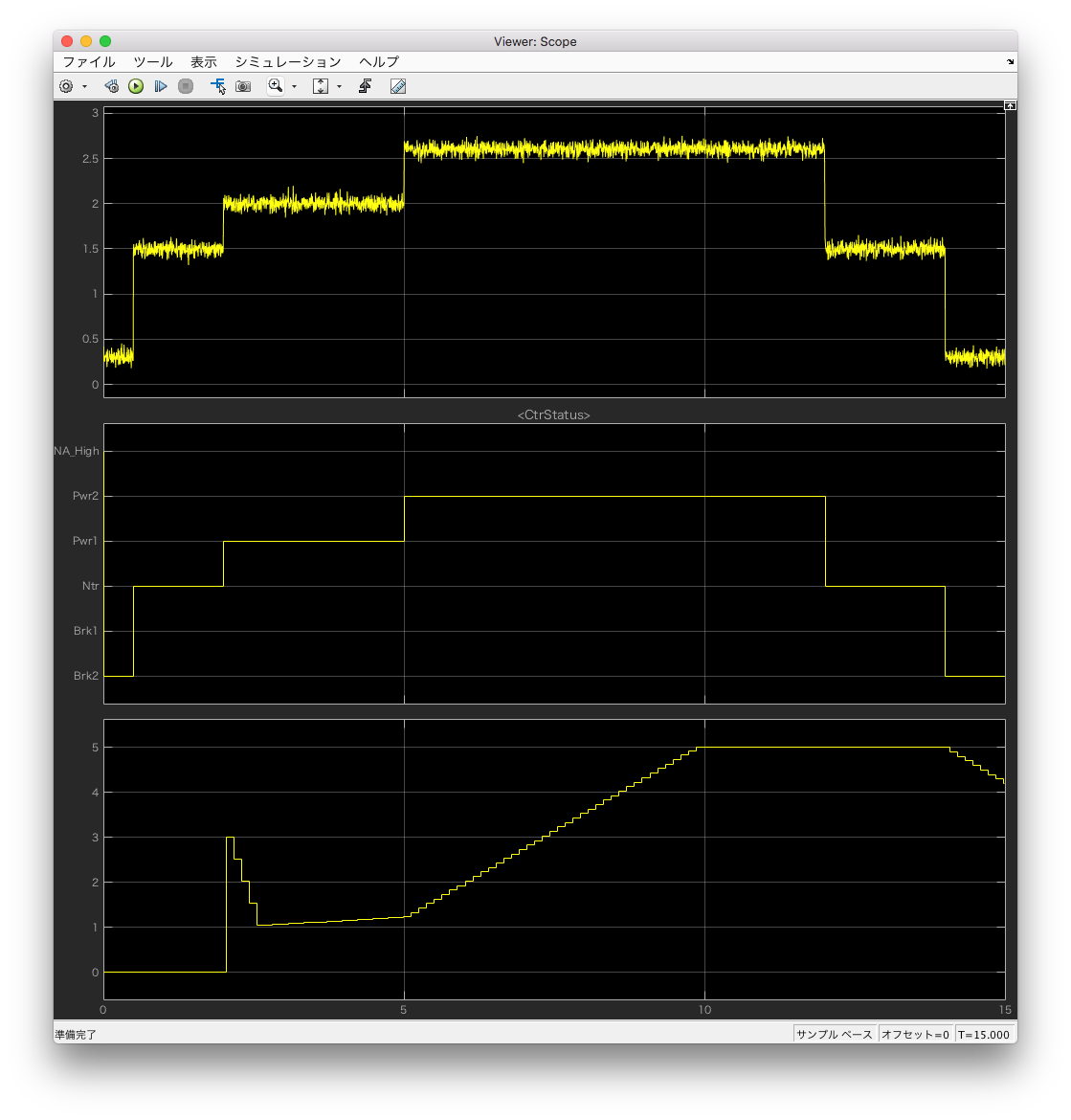Screen dimensions: 1071x1120
Task: Click the Viewer: Scope window title
Action: (536, 41)
